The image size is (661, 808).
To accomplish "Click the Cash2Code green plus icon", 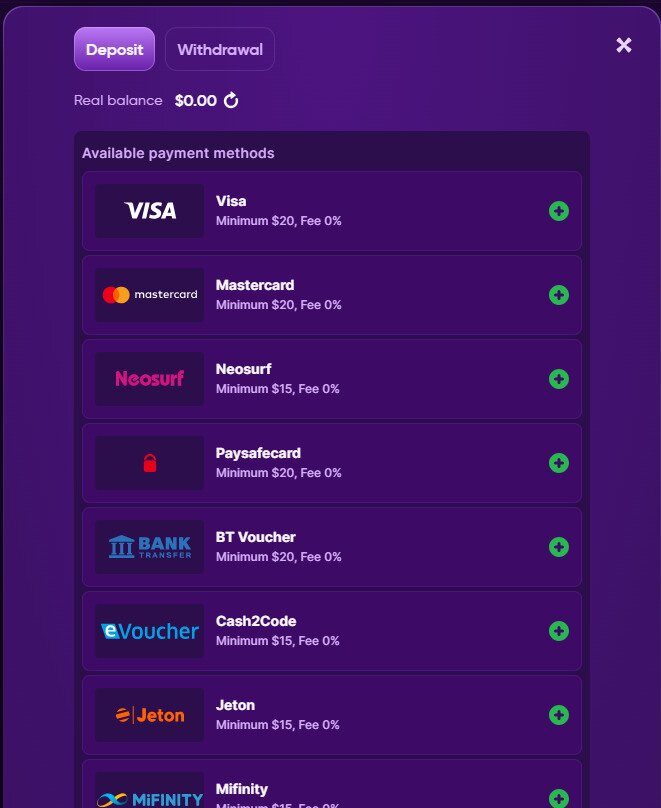I will click(x=558, y=631).
